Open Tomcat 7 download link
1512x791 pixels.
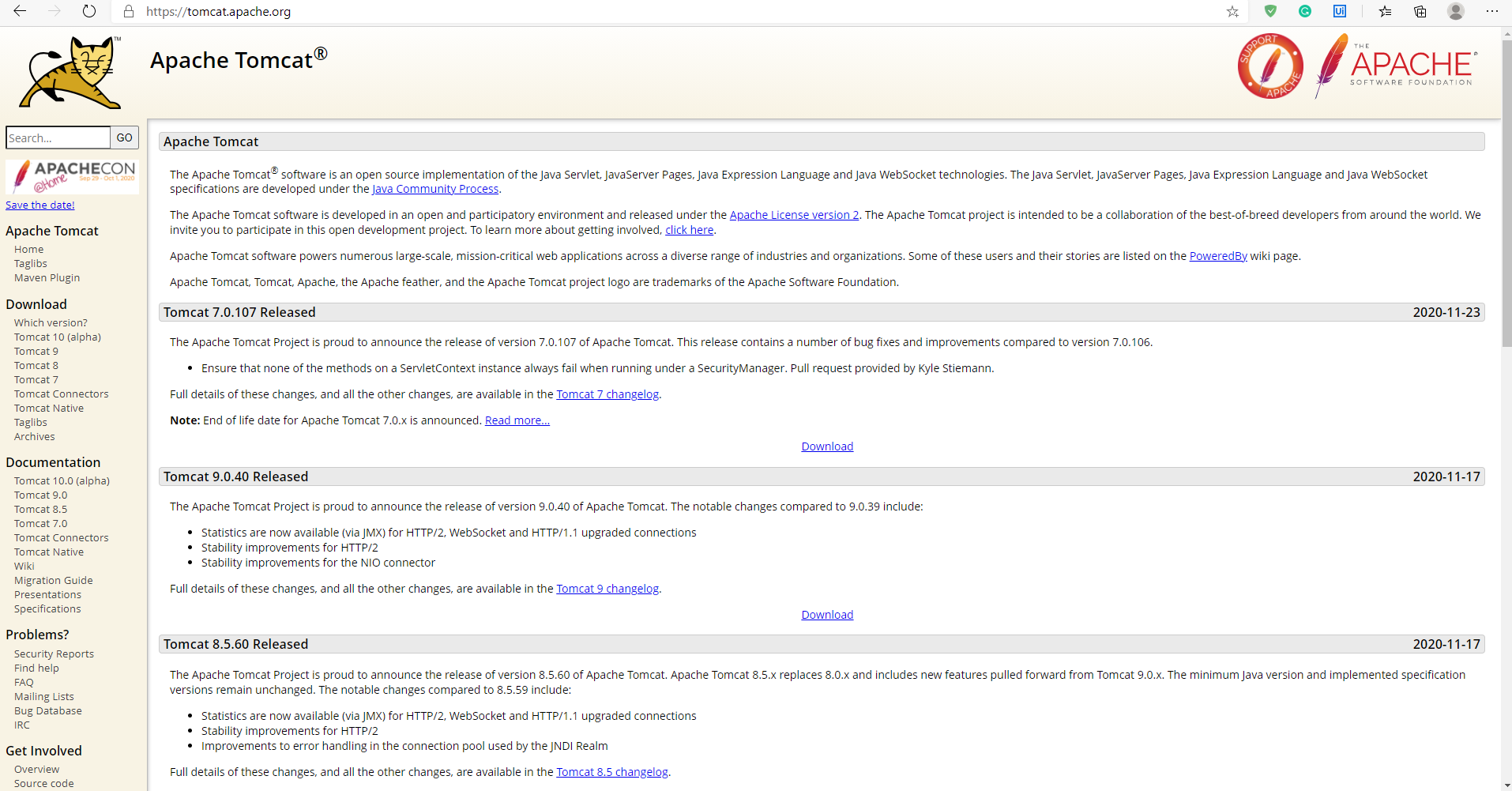[x=36, y=379]
